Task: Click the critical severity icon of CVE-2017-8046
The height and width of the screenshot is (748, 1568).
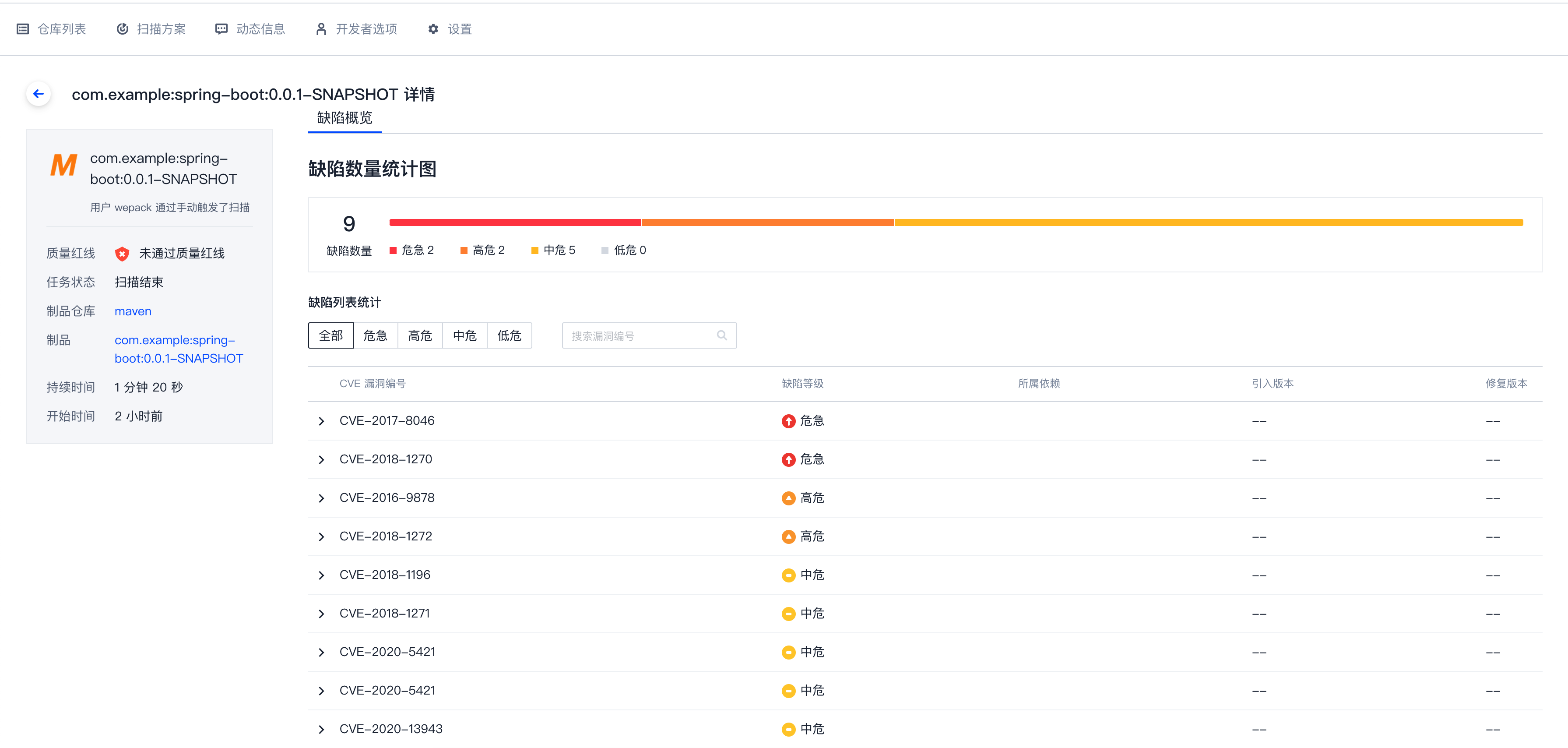Action: point(788,421)
